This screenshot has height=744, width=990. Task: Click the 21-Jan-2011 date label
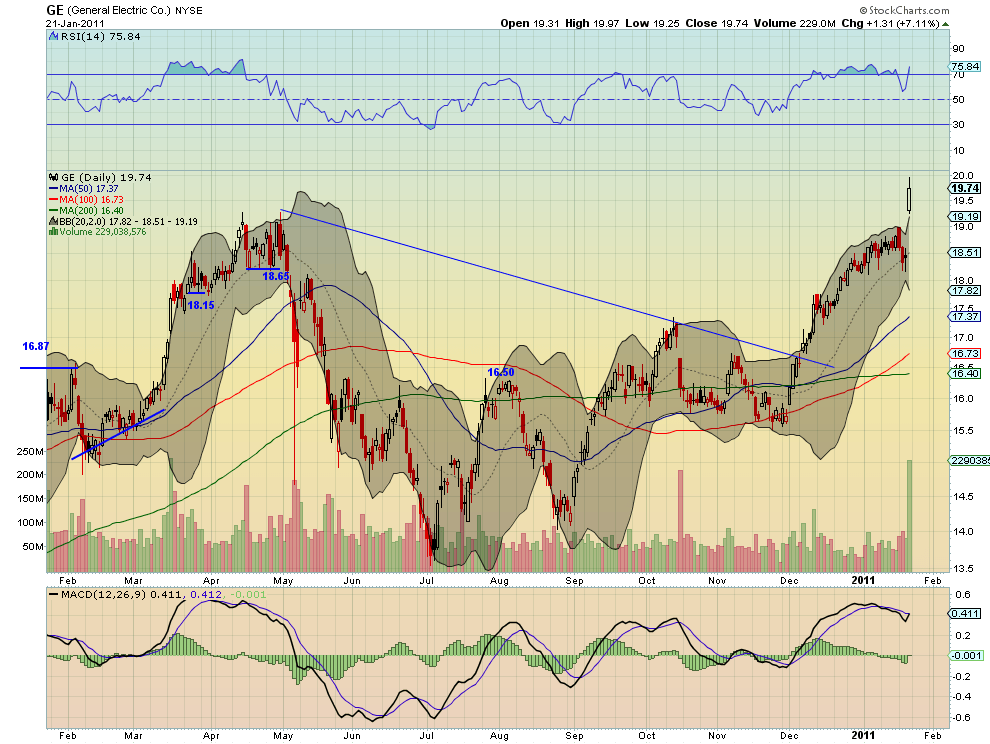(75, 24)
